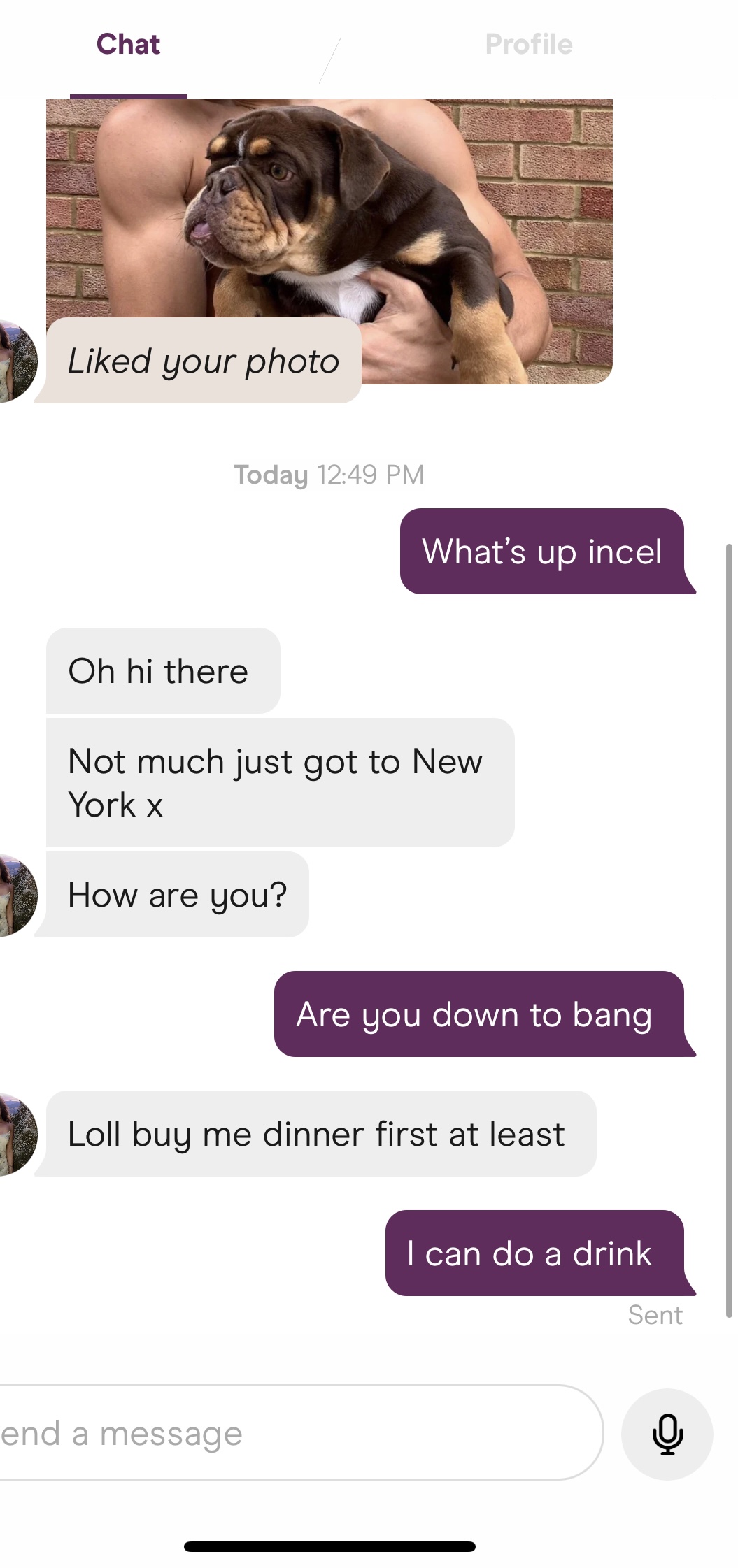Tap the avatar next to How are you?
738x1568 pixels.
tap(17, 895)
